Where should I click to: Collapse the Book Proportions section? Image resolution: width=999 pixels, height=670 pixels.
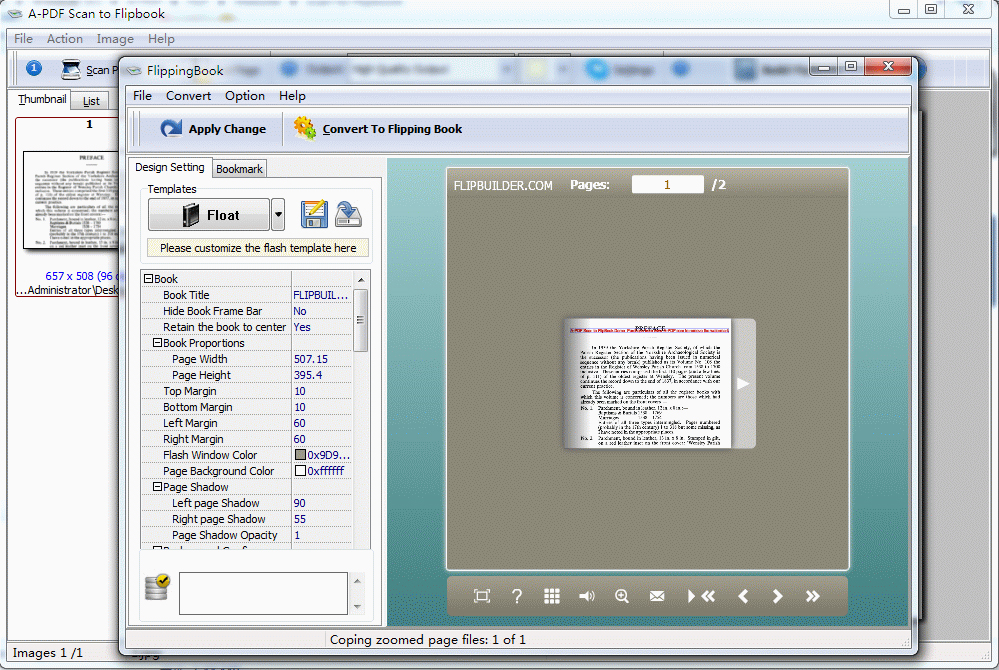[157, 343]
